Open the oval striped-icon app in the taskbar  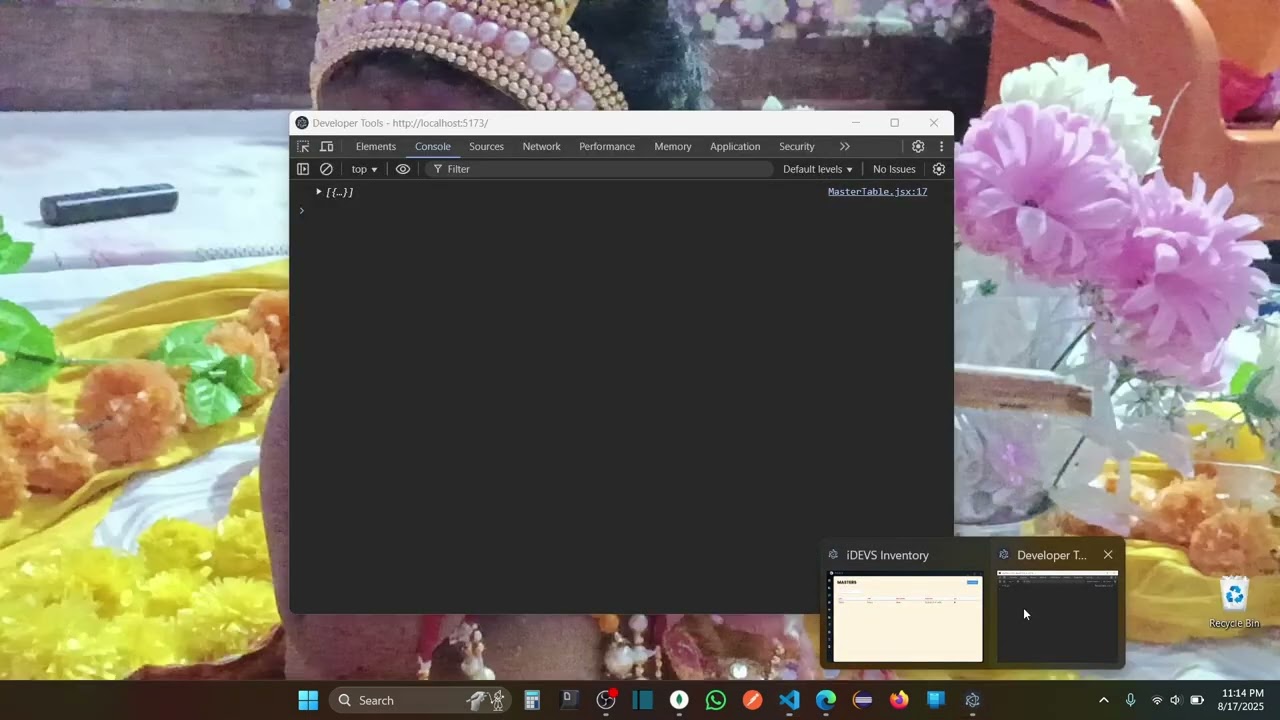[x=862, y=700]
